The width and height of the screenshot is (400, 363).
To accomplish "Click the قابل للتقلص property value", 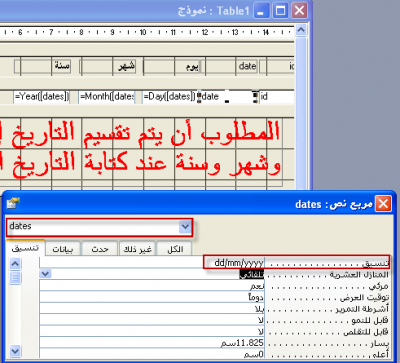I will [x=152, y=331].
